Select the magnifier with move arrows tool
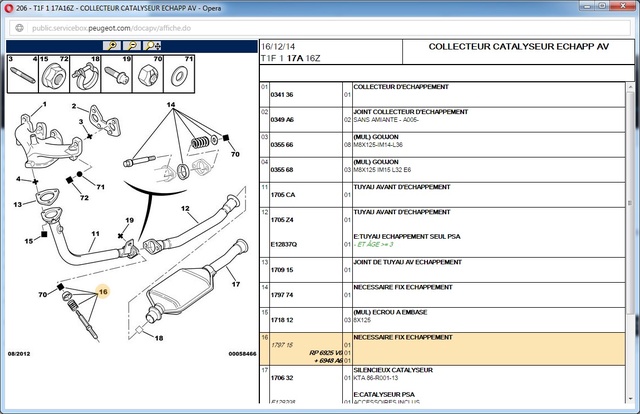Viewport: 640px width, 414px height. point(153,46)
